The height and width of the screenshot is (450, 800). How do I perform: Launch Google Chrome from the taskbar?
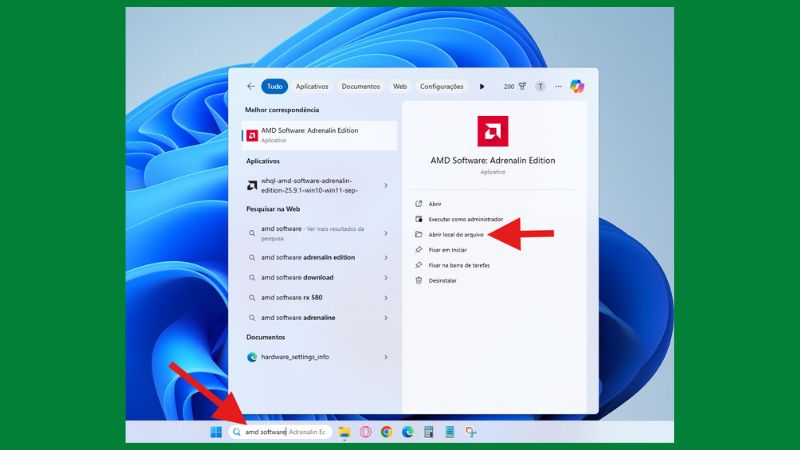pos(386,432)
